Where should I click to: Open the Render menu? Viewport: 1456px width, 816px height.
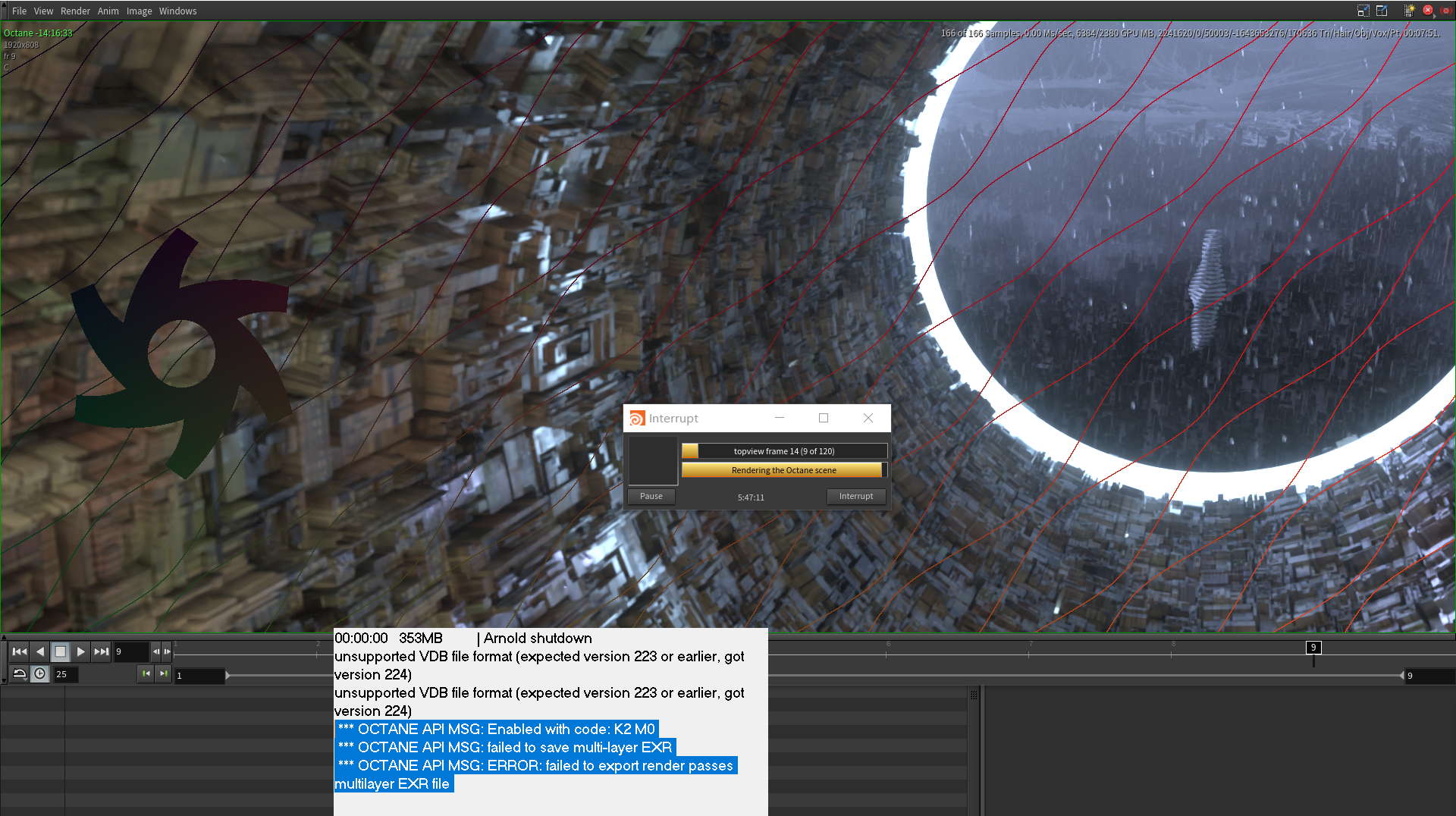coord(75,11)
